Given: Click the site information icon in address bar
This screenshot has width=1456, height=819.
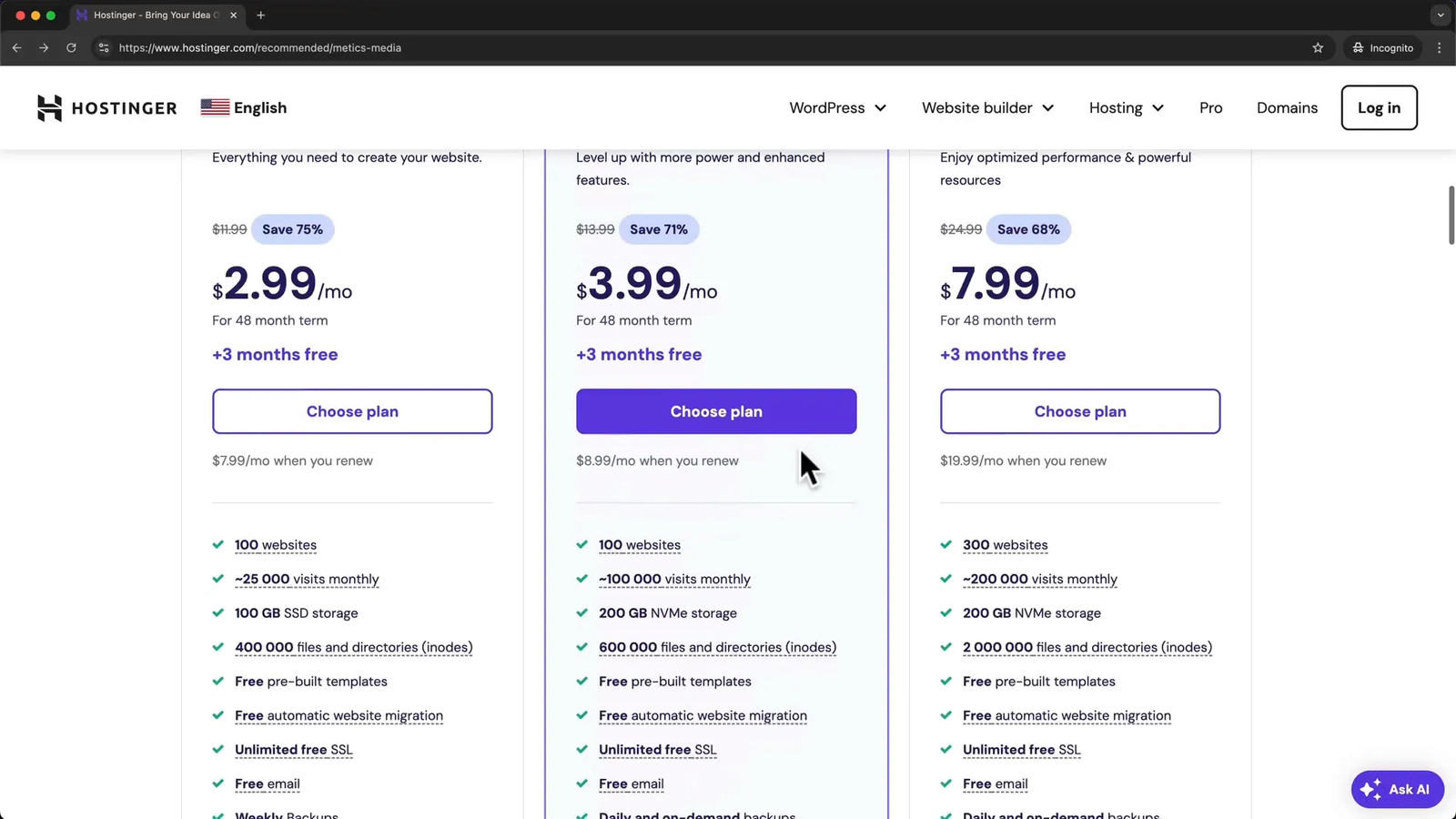Looking at the screenshot, I should pos(104,47).
